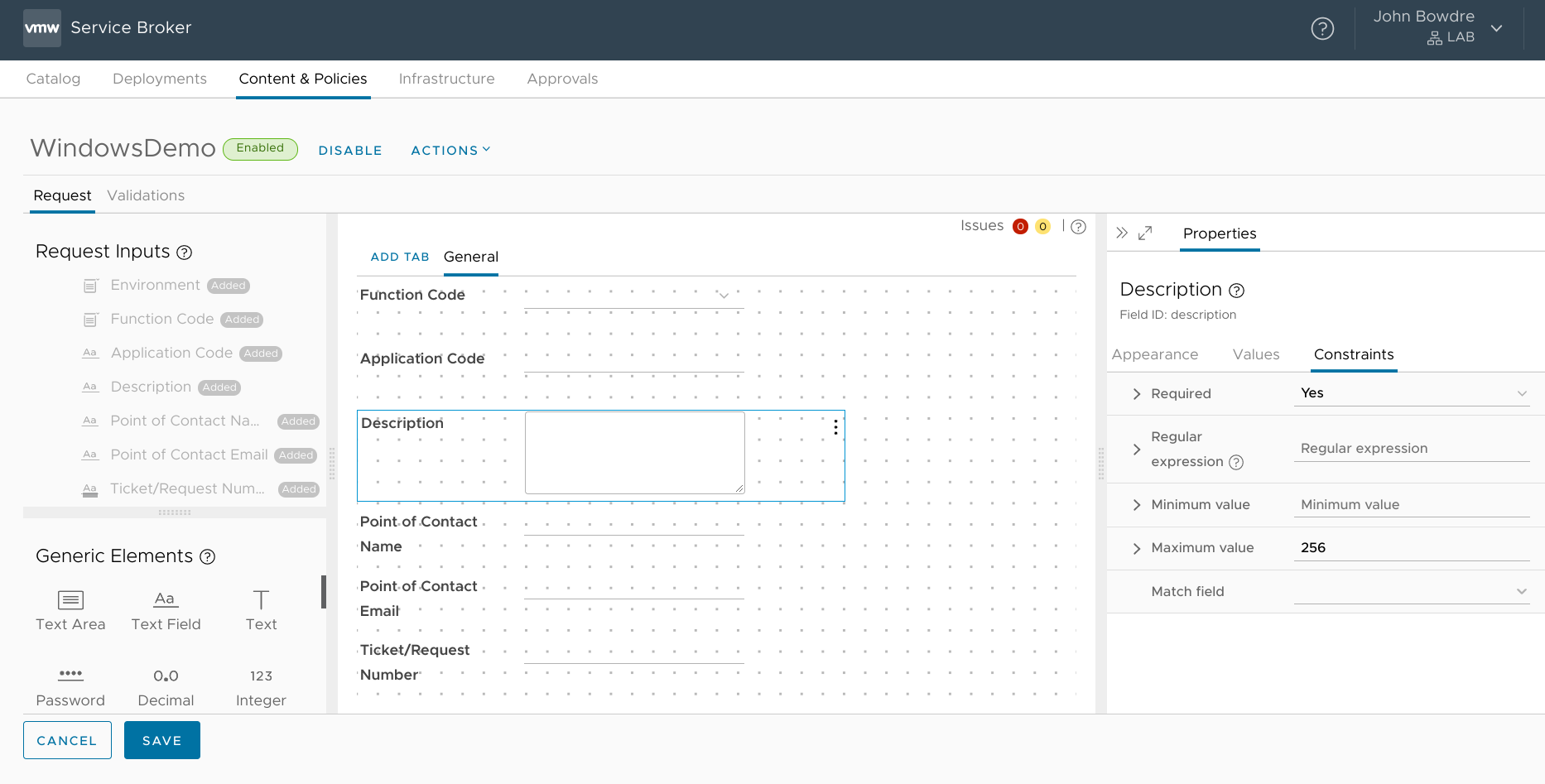Open the Approvals tab
Screen dimensions: 1545x784
tap(562, 79)
